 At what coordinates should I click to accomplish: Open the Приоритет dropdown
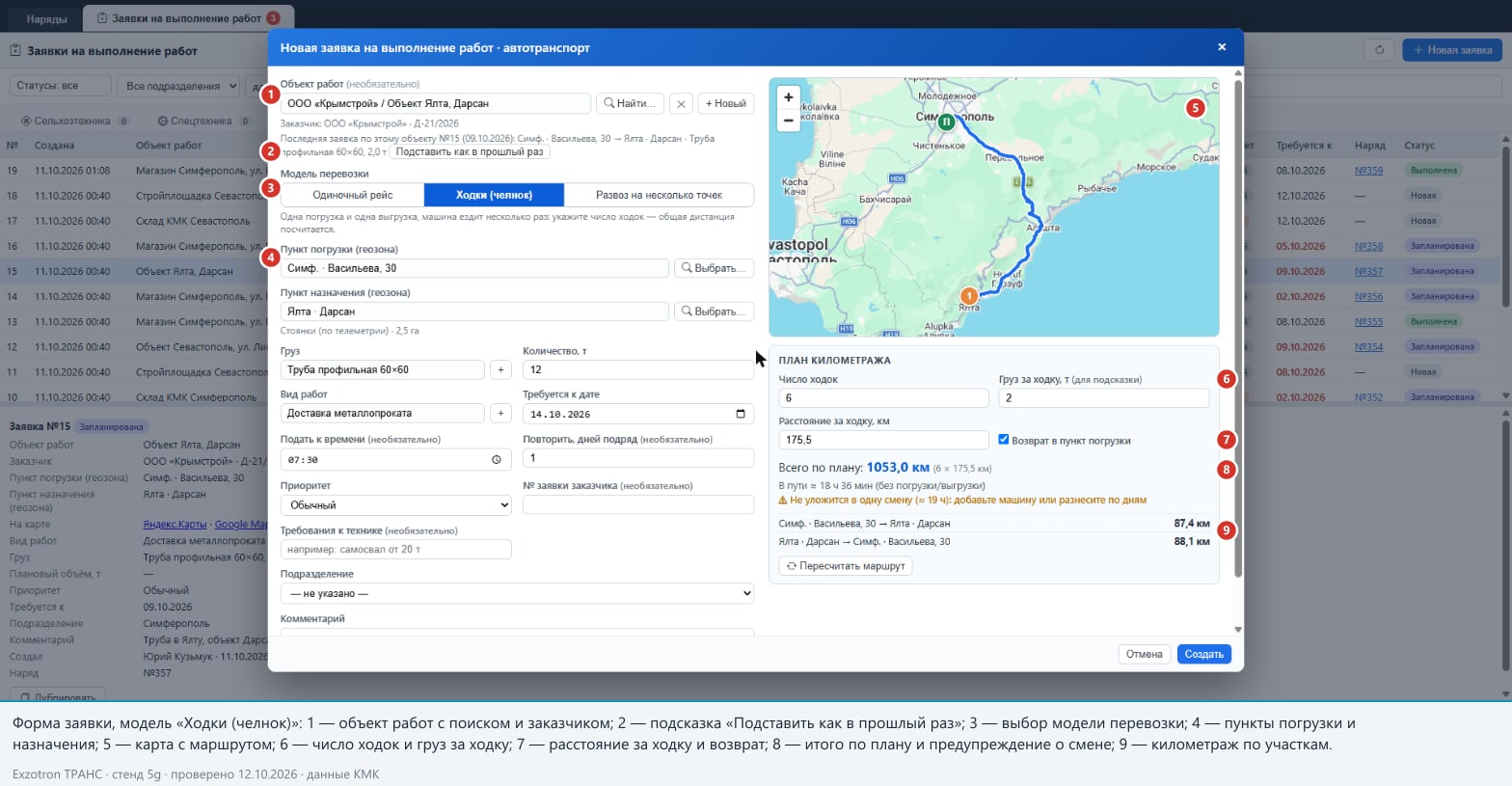(396, 505)
